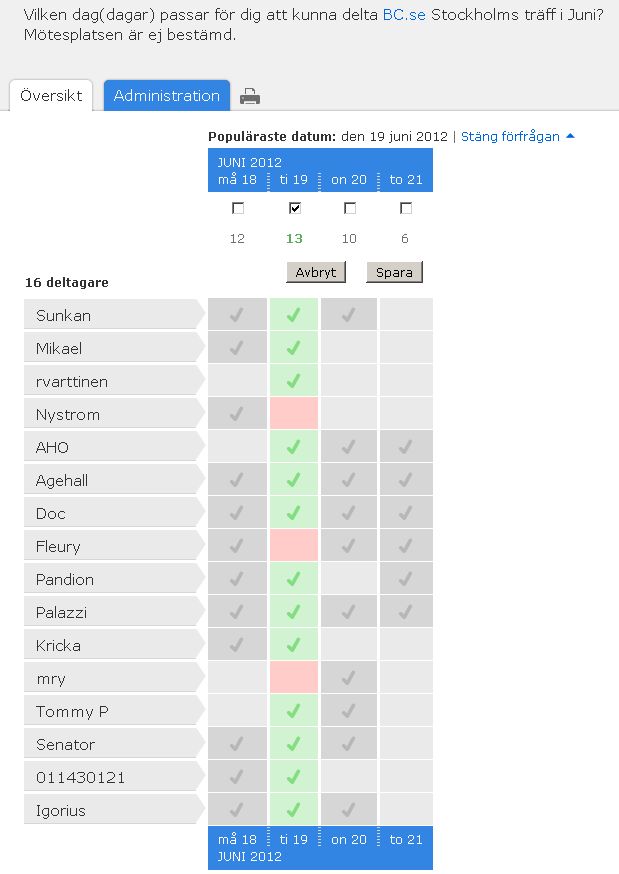Click the printer icon
This screenshot has width=619, height=874.
coord(250,97)
